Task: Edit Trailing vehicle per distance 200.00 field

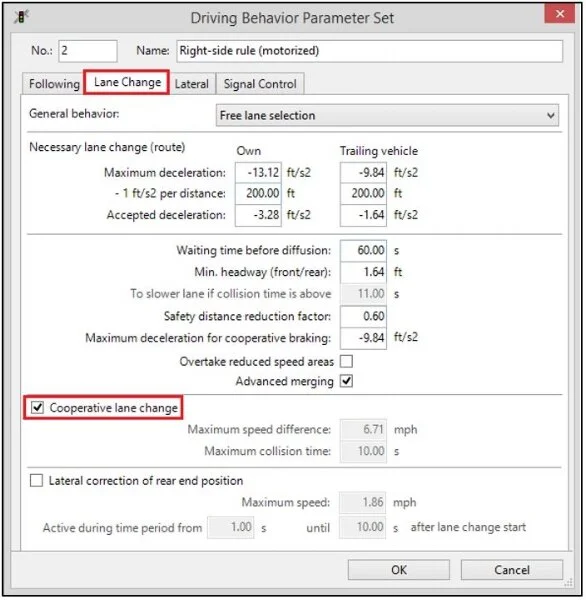Action: pos(363,193)
